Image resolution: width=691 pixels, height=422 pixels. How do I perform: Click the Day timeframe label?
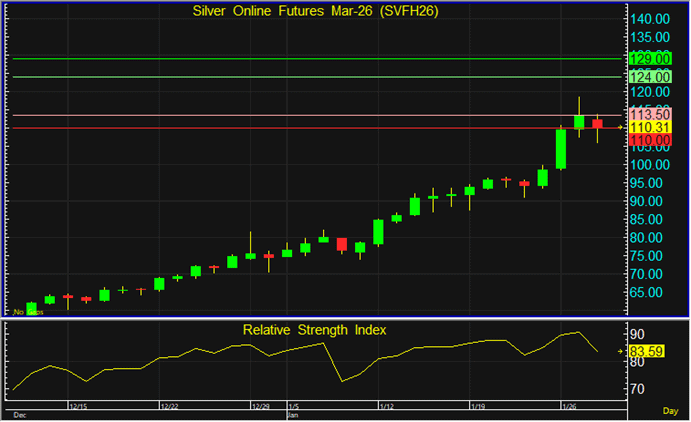point(670,411)
